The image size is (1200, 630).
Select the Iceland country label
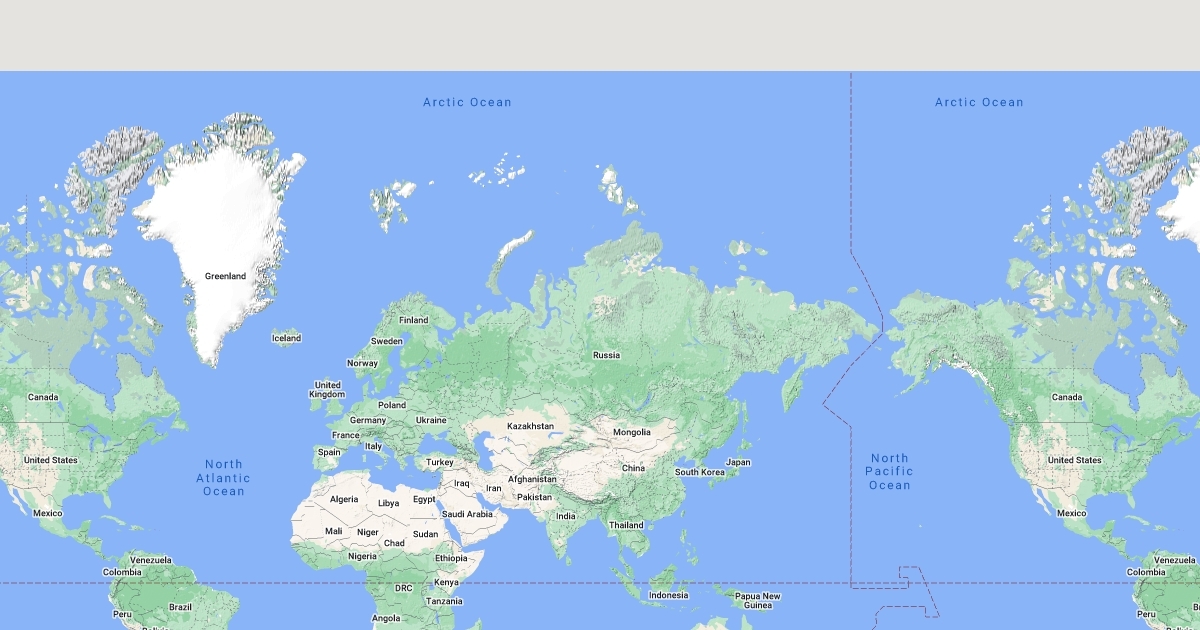[286, 338]
